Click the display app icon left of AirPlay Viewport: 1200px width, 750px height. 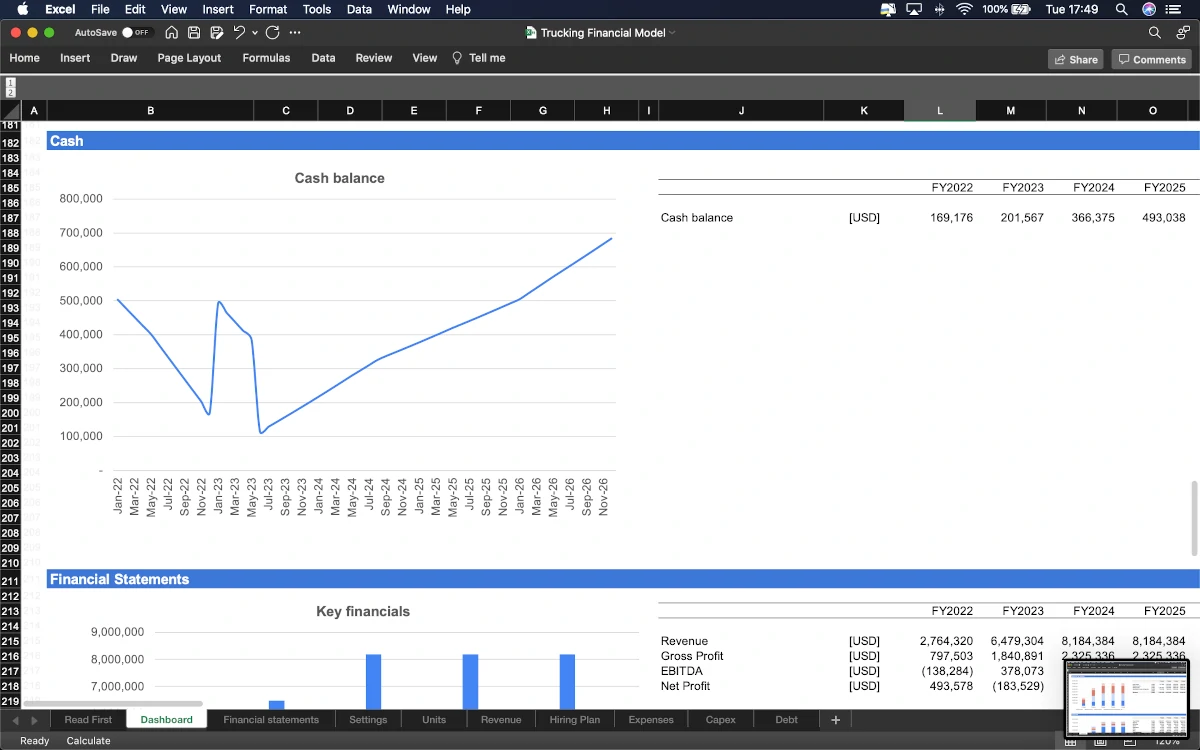coord(888,9)
